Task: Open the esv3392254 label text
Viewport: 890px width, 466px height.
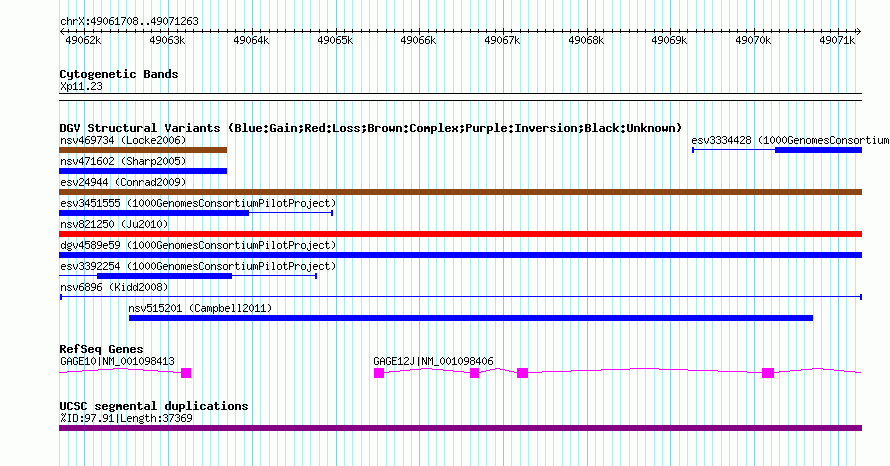Action: [x=198, y=266]
